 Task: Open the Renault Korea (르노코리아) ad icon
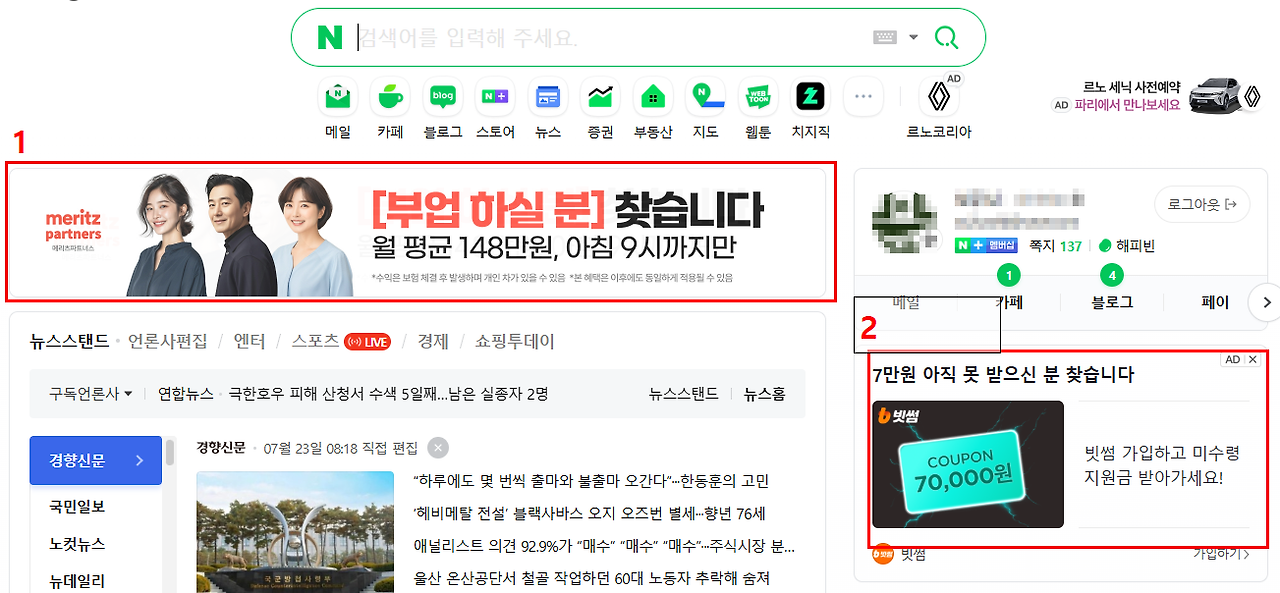tap(939, 97)
